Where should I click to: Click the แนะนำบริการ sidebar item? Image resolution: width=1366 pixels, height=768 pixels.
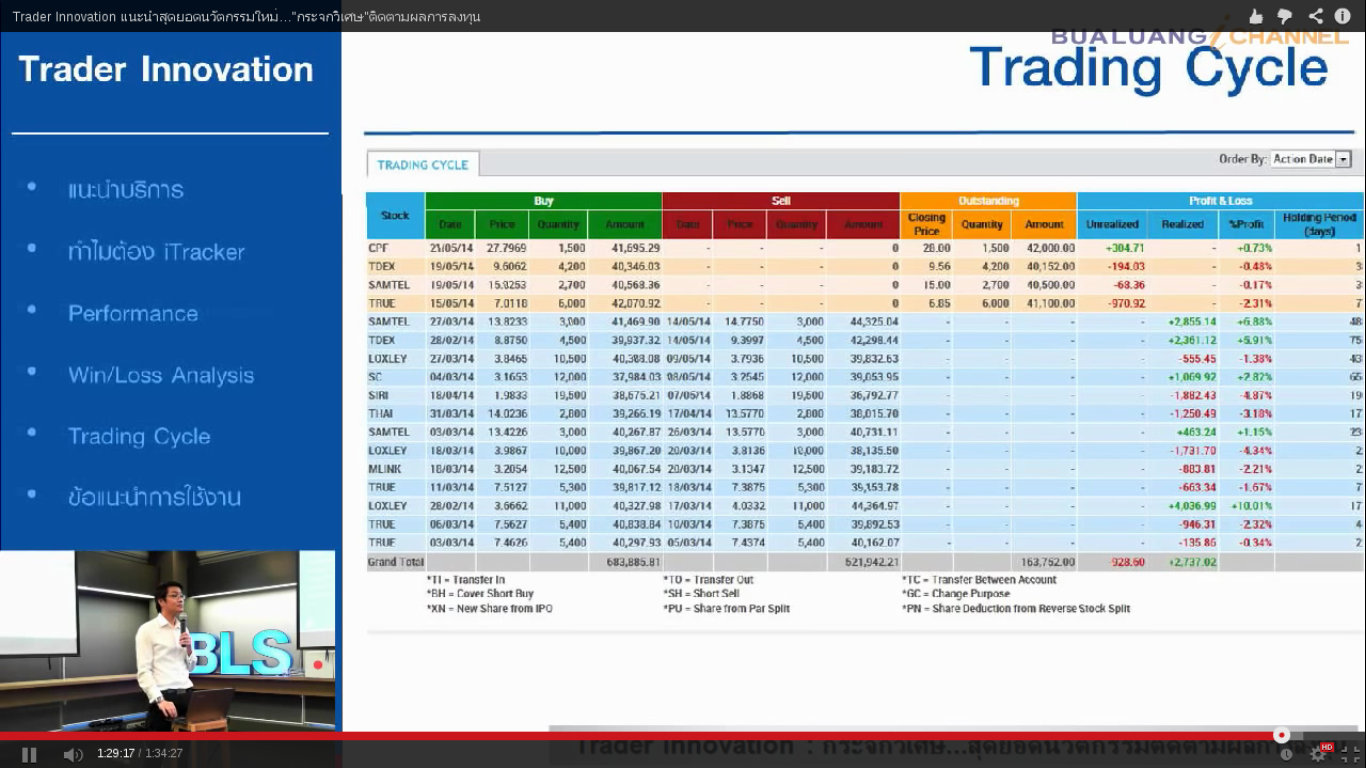point(126,190)
